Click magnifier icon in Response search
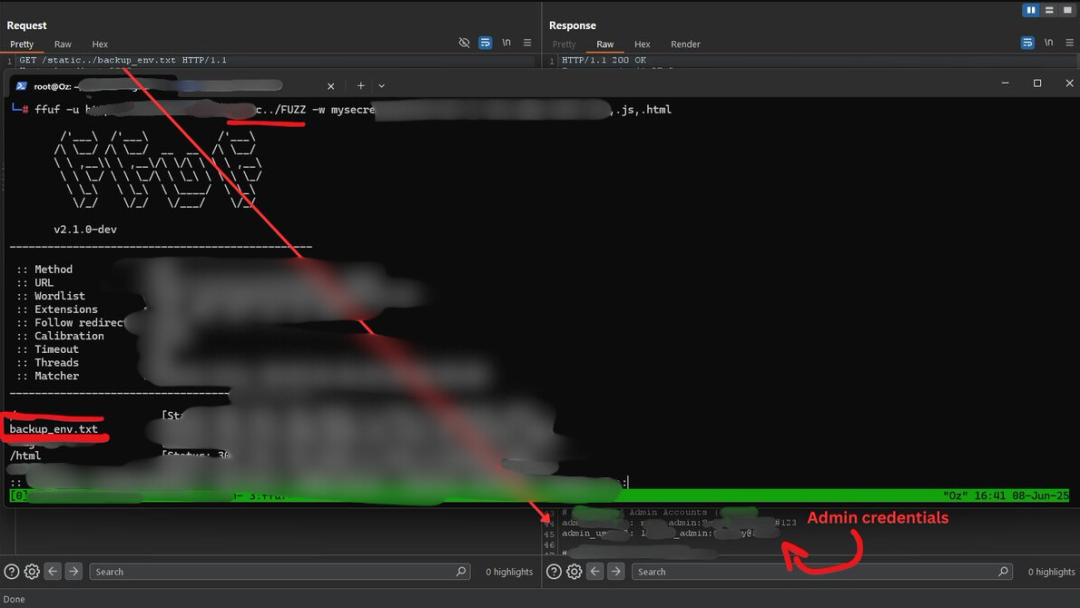The height and width of the screenshot is (608, 1080). 1004,572
